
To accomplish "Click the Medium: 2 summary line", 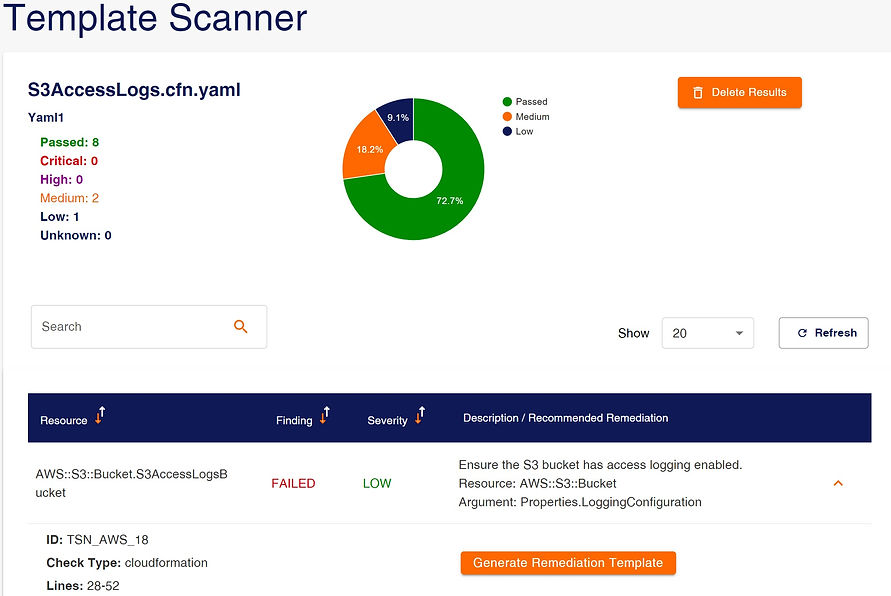I will click(69, 198).
